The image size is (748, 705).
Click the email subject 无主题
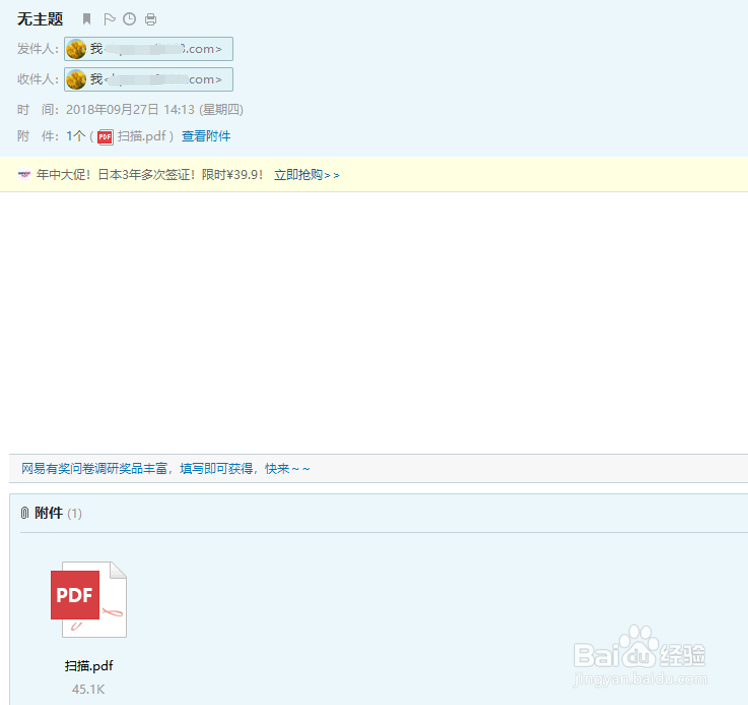click(x=40, y=19)
